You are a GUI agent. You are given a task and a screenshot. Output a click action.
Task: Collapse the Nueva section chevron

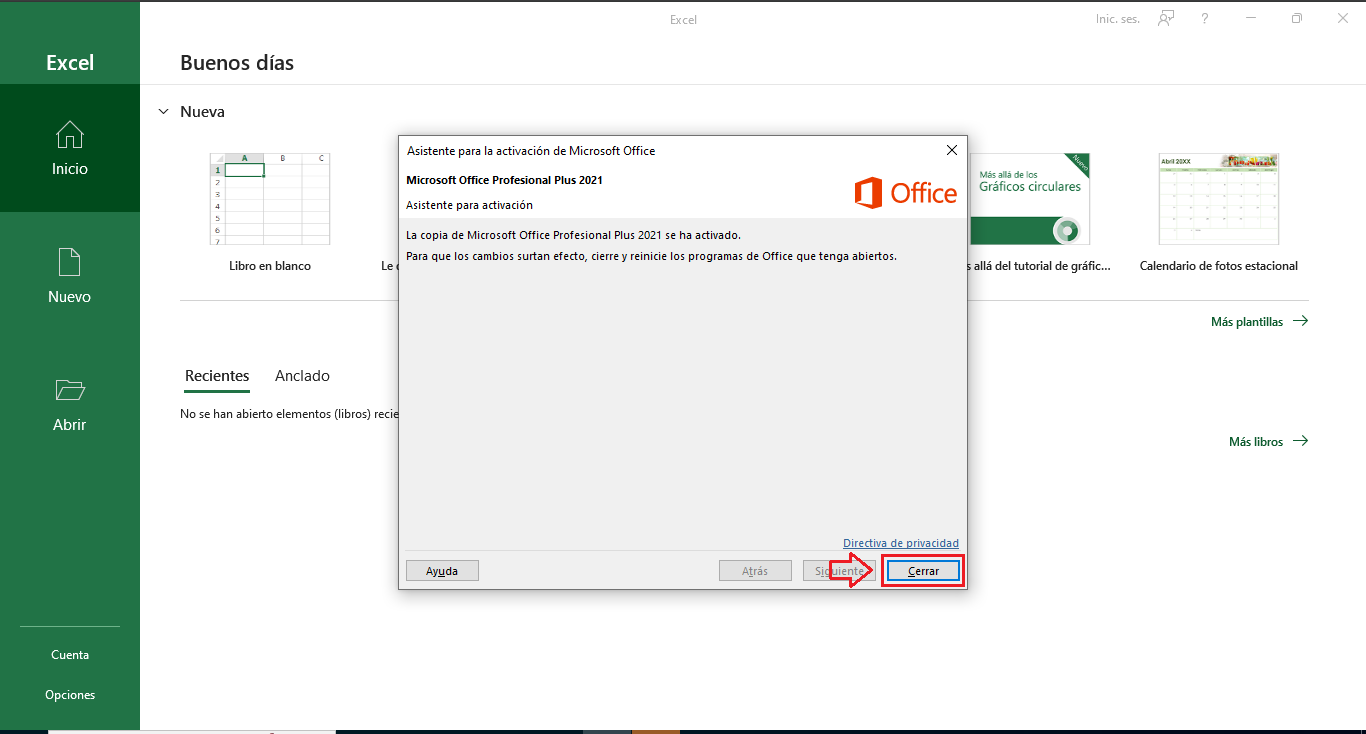(164, 112)
